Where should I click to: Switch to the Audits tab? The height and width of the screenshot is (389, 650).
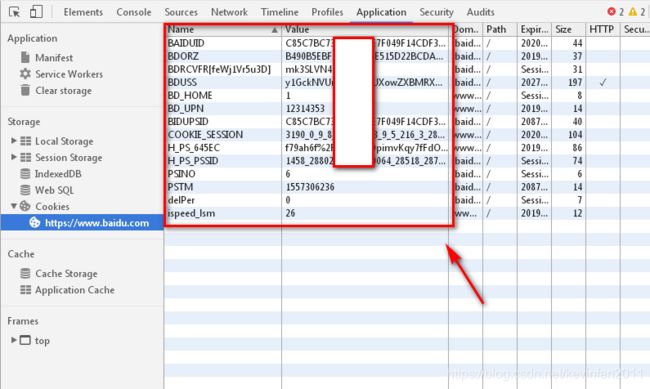pyautogui.click(x=480, y=12)
